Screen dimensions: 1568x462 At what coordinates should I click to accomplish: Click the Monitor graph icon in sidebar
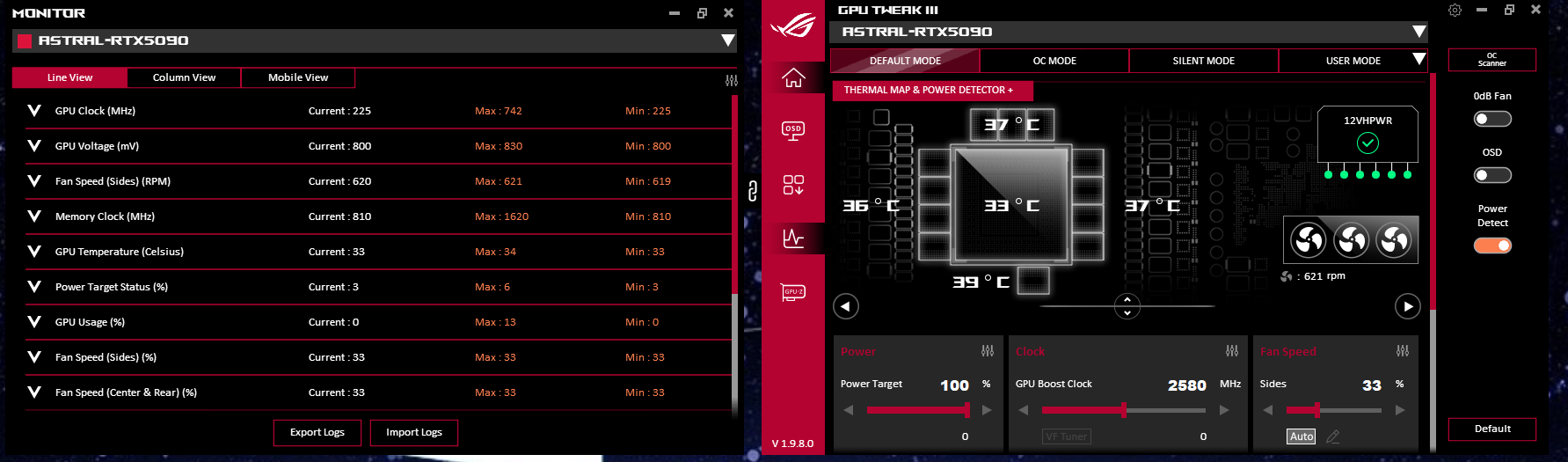(793, 238)
